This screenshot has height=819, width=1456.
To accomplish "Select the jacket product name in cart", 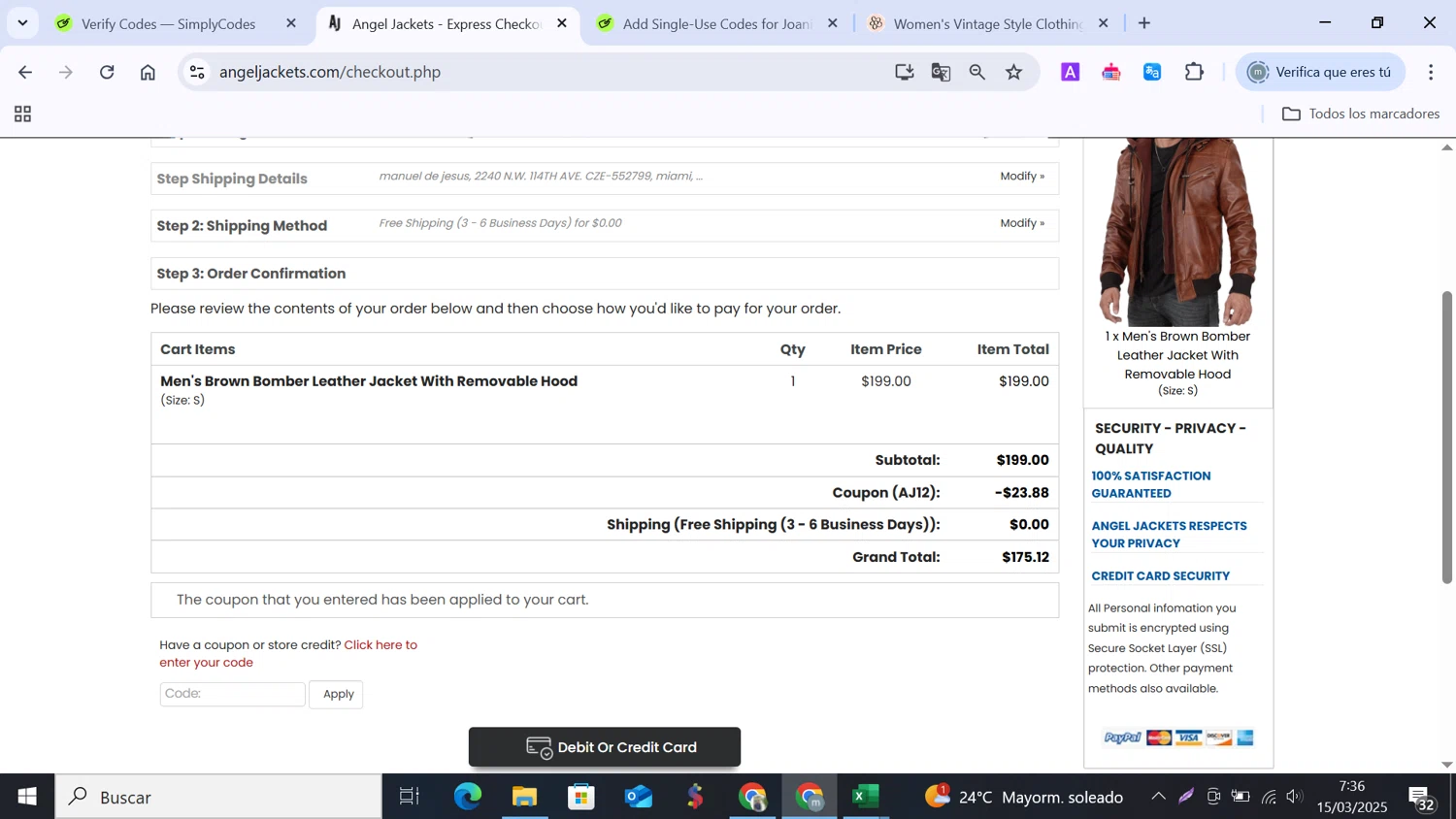I will click(369, 381).
